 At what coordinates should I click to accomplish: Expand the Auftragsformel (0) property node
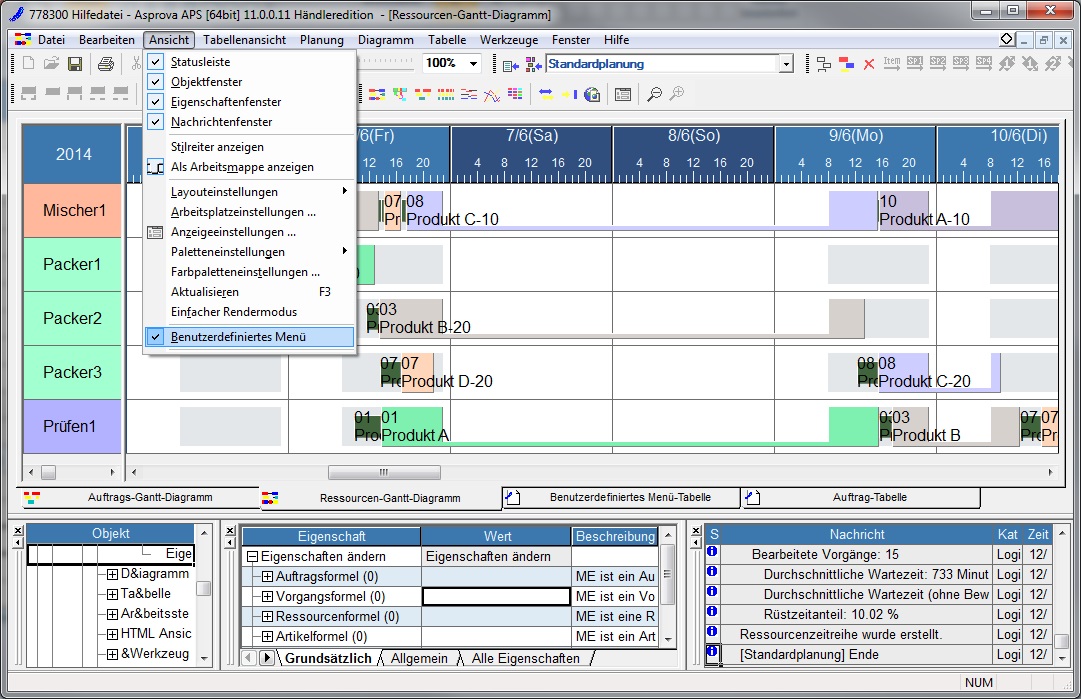coord(268,577)
